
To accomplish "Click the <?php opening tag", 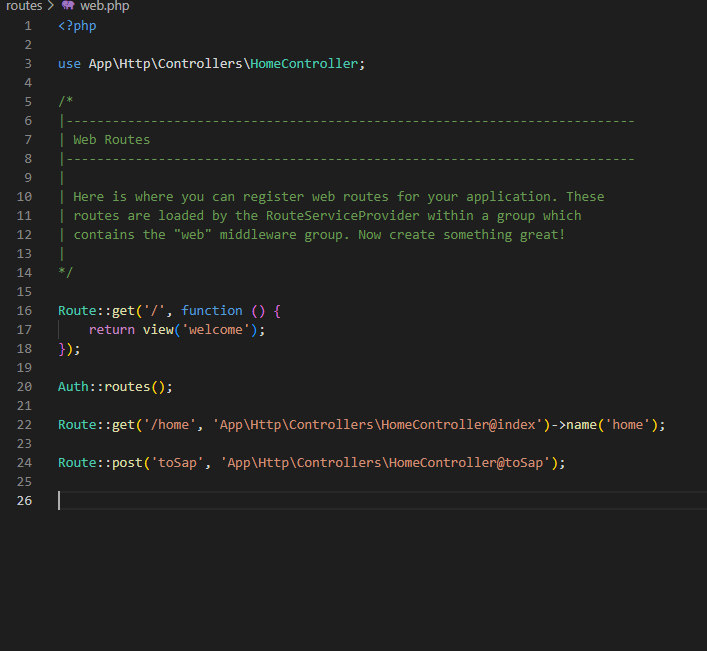I will (77, 26).
